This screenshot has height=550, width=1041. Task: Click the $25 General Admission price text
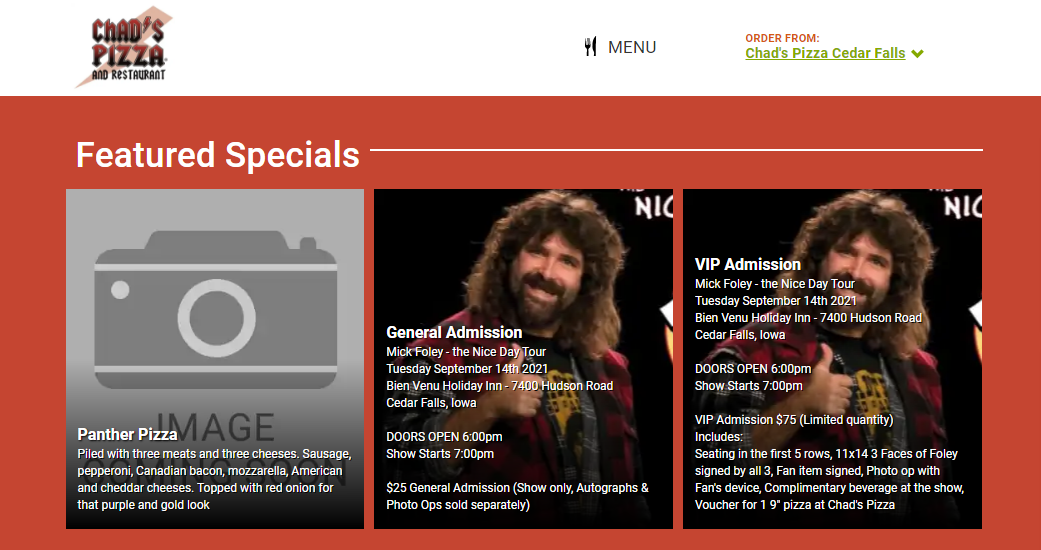517,496
